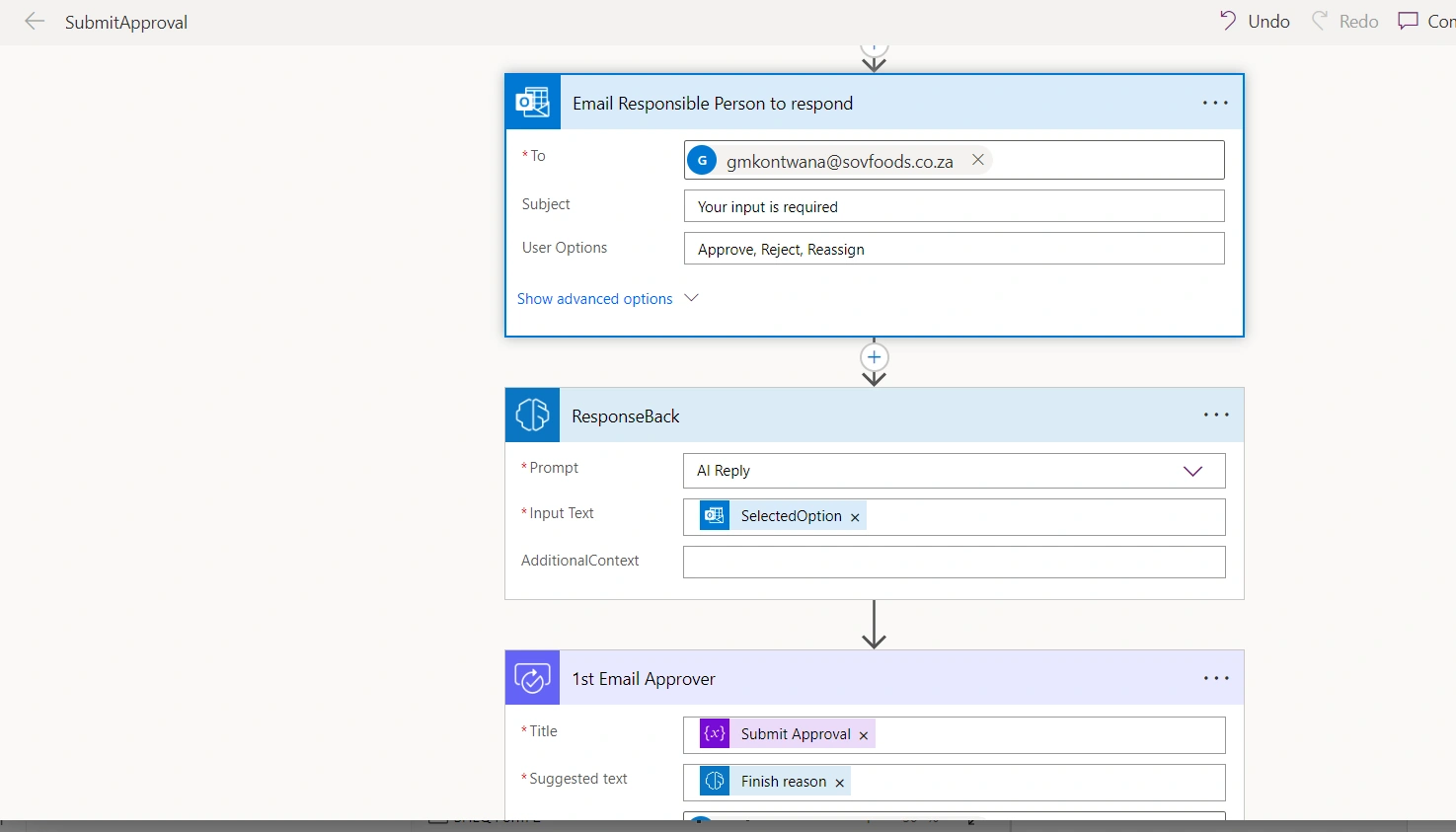Insert a new step with the plus connector
Screen dimensions: 1456x832
click(x=875, y=357)
